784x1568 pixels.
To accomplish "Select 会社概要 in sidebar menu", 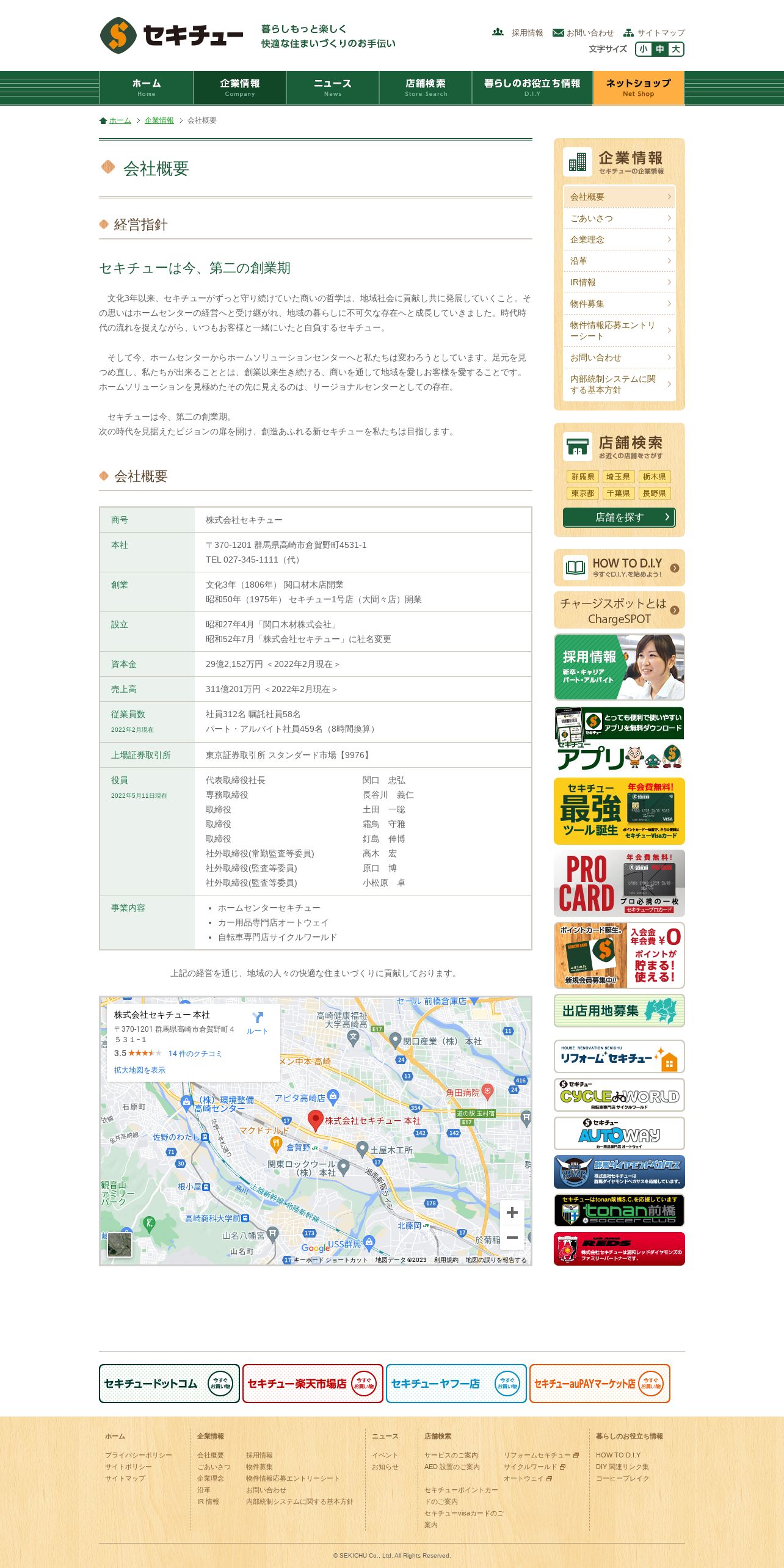I will [619, 197].
